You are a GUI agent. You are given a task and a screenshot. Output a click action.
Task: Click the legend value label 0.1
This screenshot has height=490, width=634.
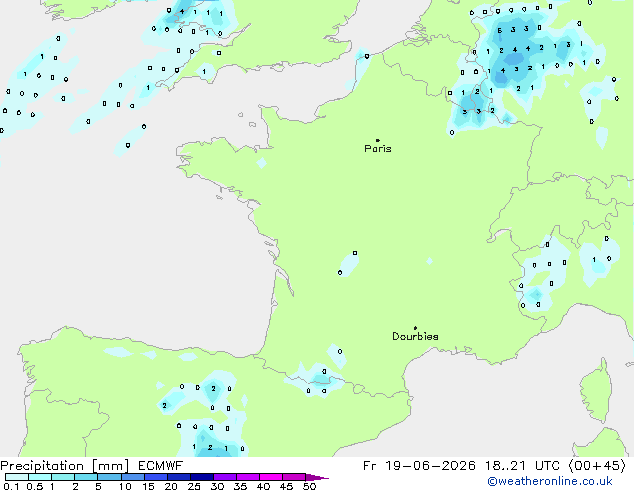(x=11, y=486)
